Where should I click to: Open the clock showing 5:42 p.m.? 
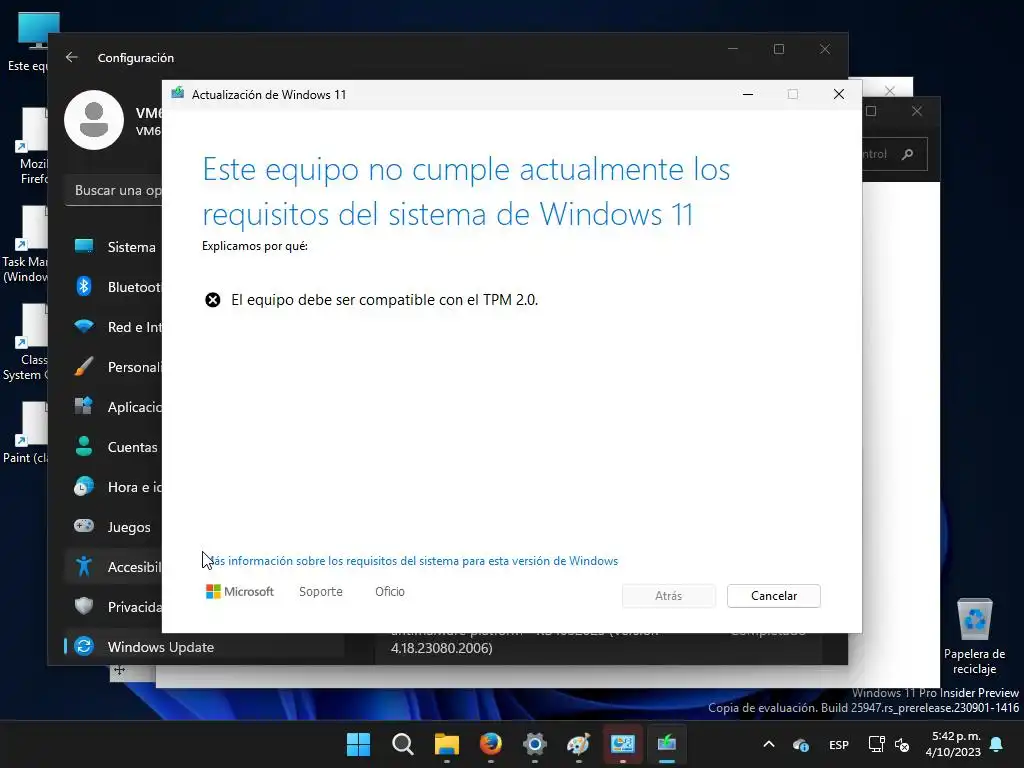[x=953, y=744]
